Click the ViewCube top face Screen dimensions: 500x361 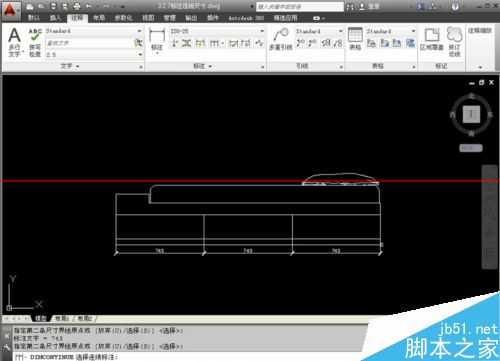click(471, 114)
